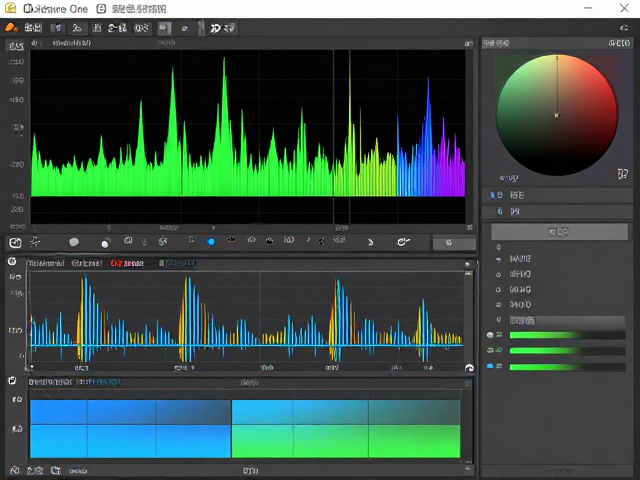The width and height of the screenshot is (640, 480).
Task: Click the square icon left of the bottom track panel header
Action: (x=12, y=381)
